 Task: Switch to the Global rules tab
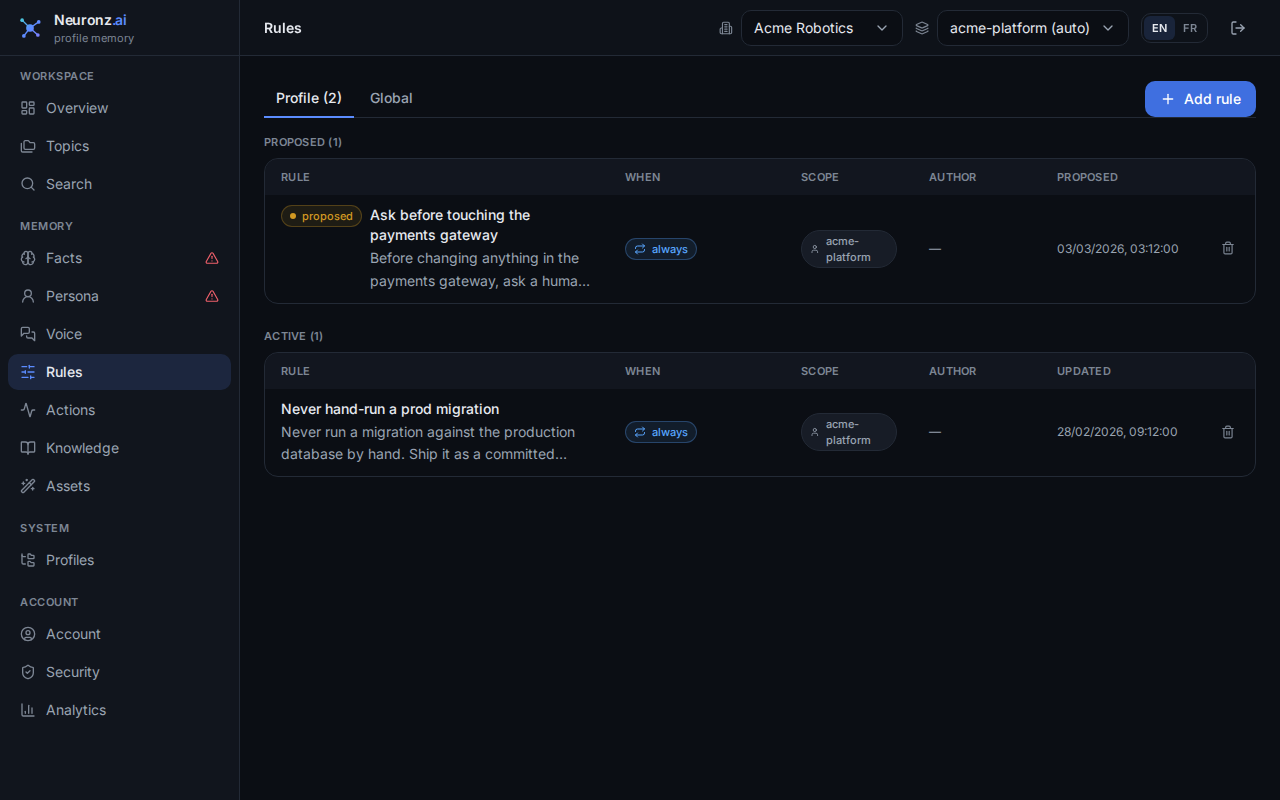tap(391, 98)
